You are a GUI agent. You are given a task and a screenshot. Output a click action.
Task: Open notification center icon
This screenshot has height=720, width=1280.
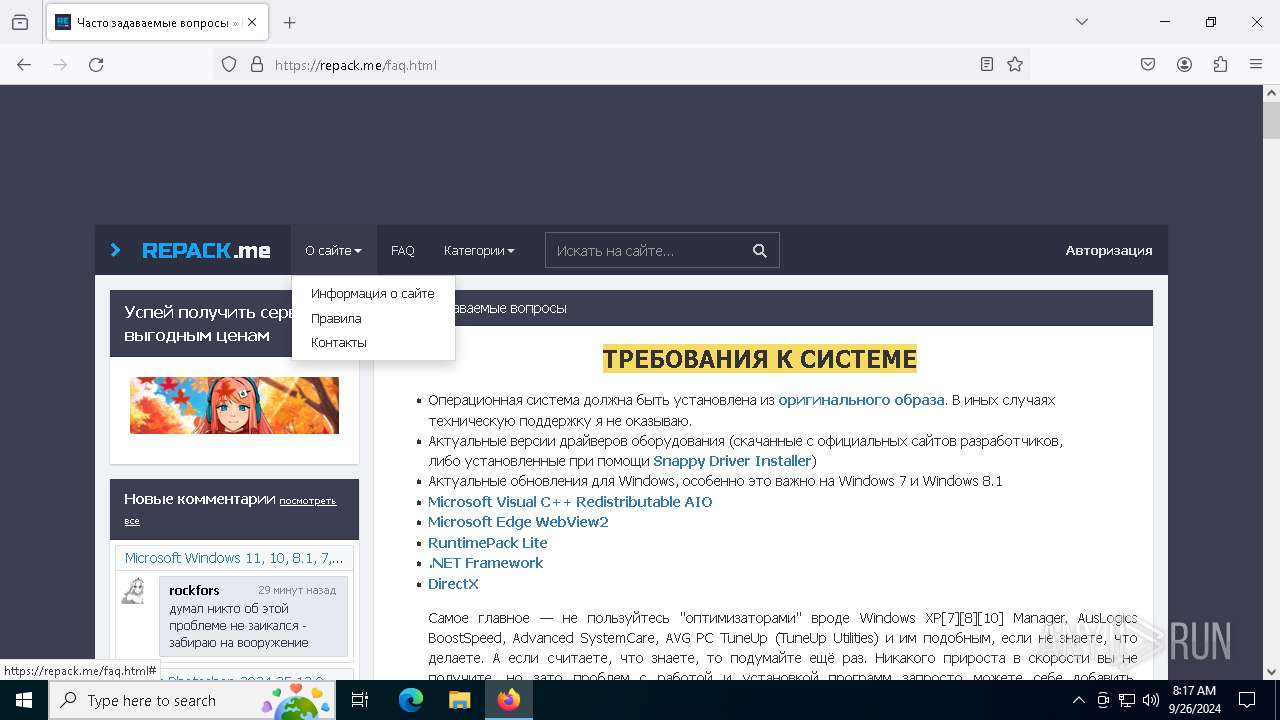1247,700
